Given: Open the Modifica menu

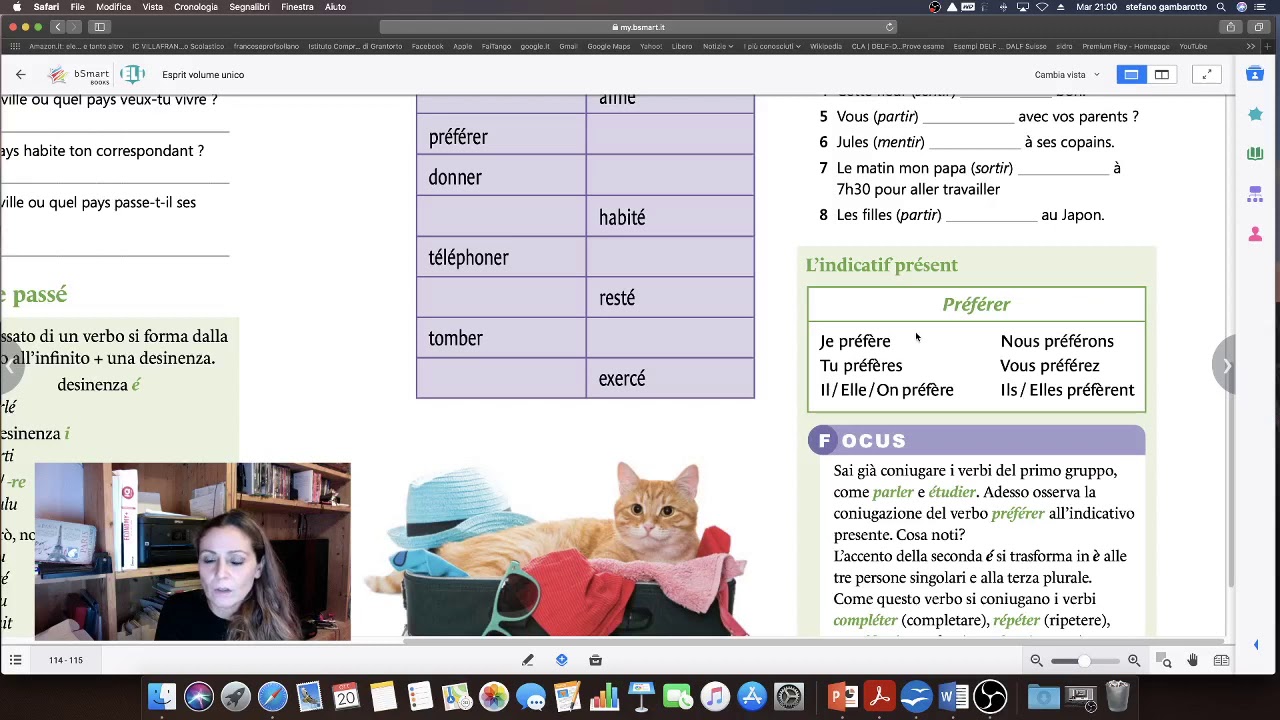Looking at the screenshot, I should [113, 7].
